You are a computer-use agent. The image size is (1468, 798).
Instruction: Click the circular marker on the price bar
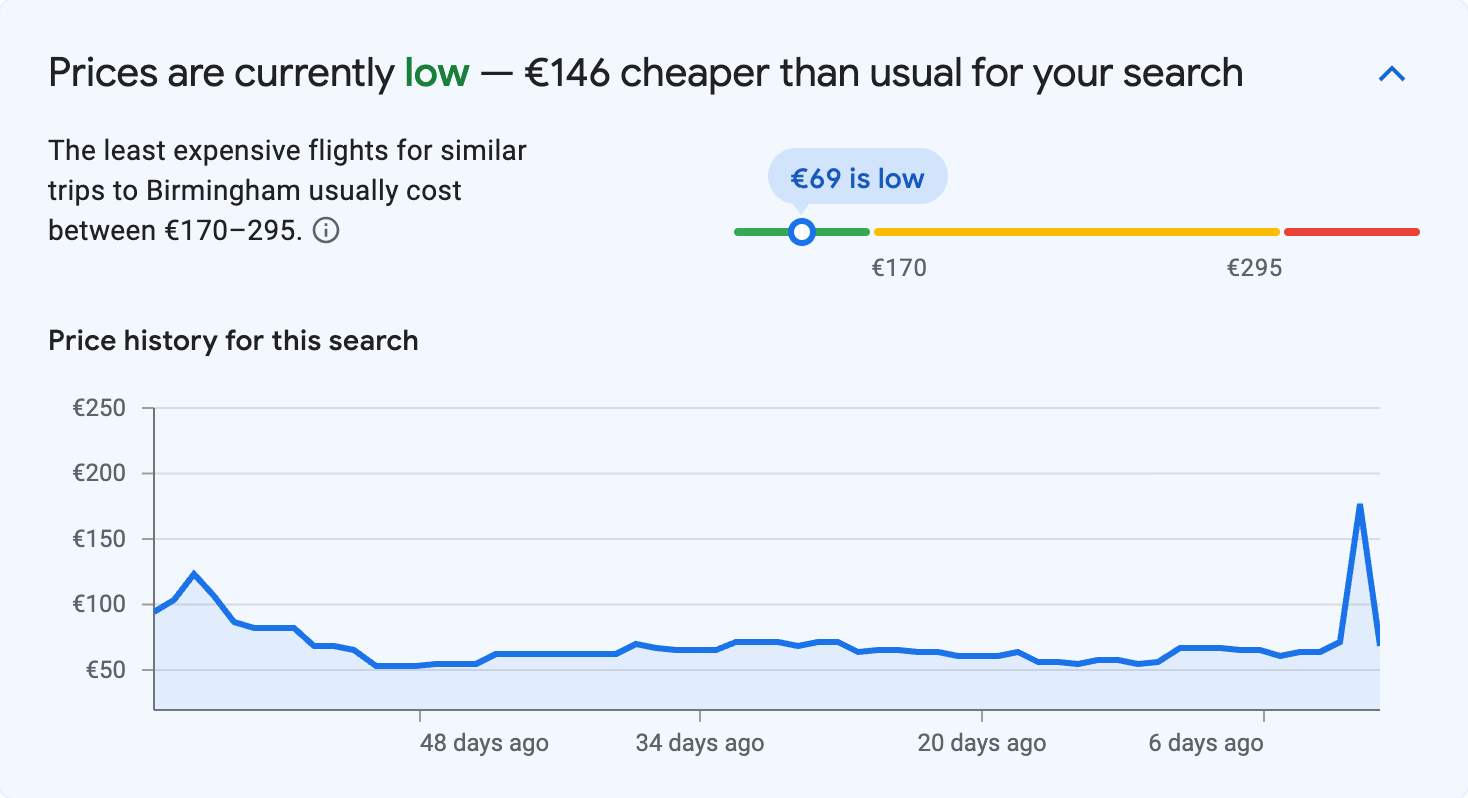(801, 231)
